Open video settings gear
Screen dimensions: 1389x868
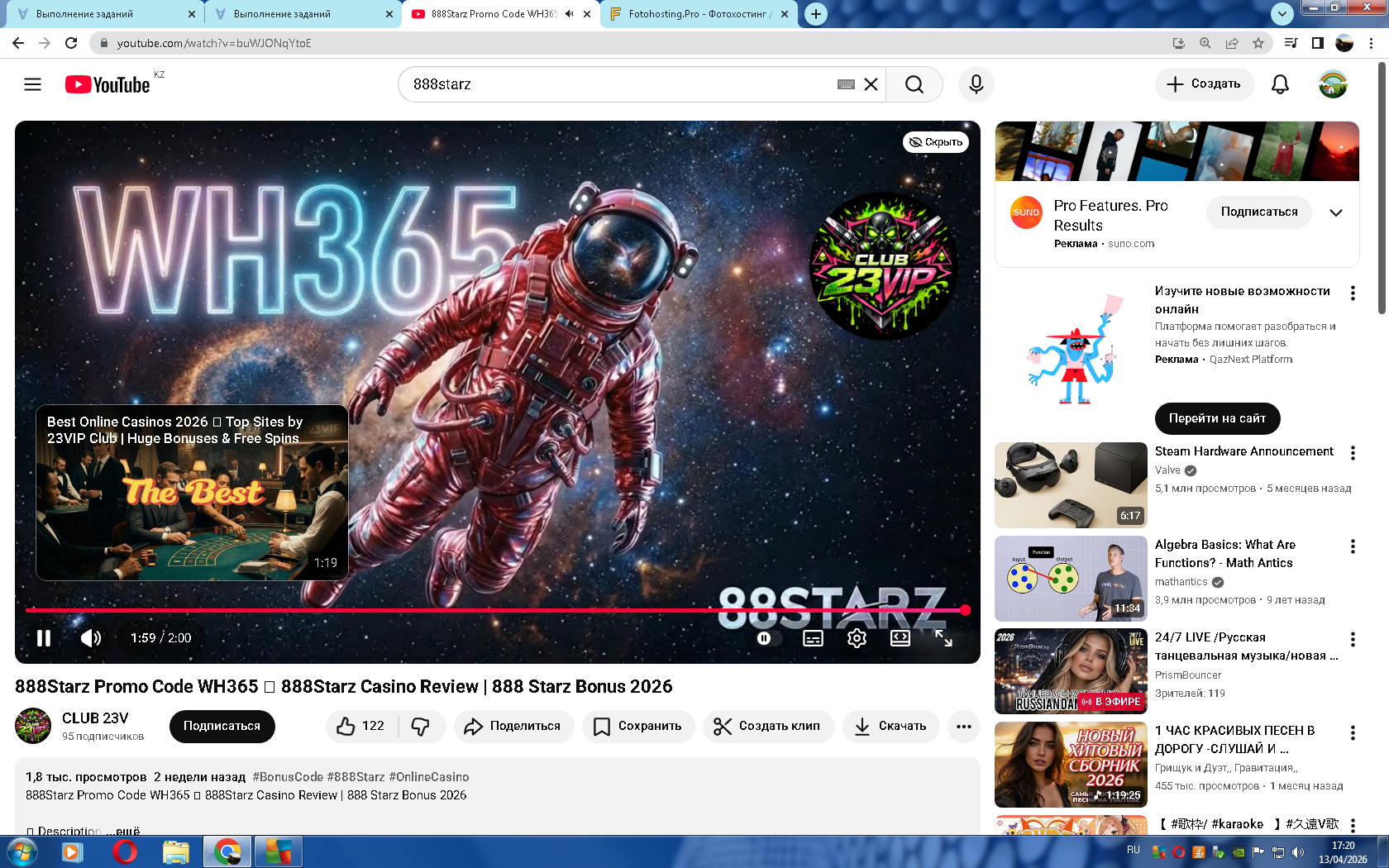857,638
